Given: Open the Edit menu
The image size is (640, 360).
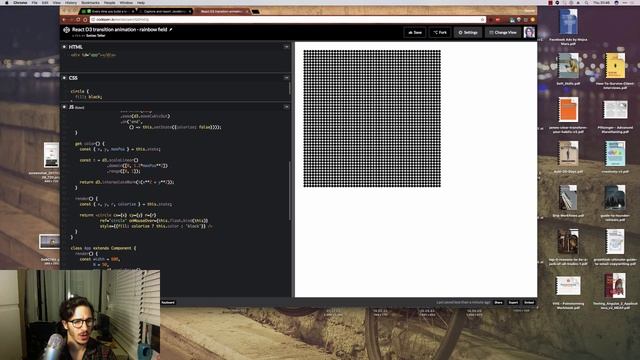Looking at the screenshot, I should tap(45, 2).
